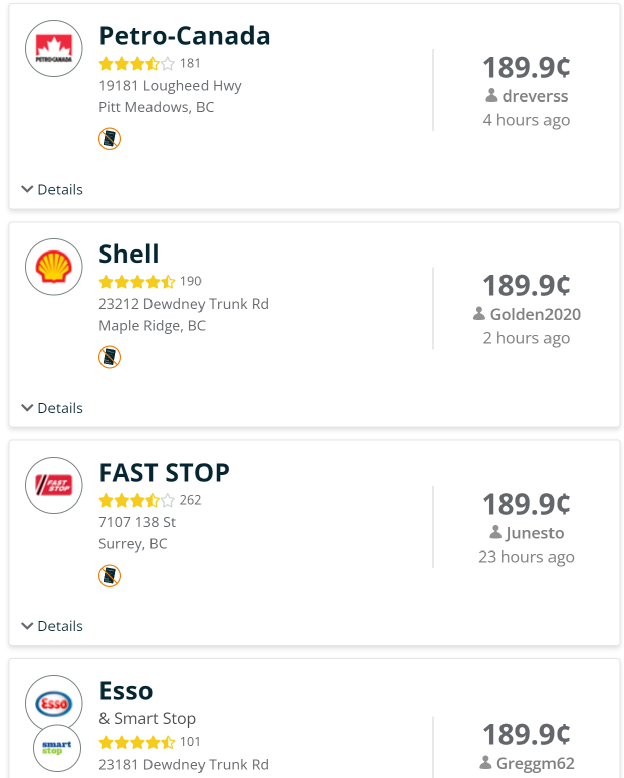
Task: Click the Shell brand logo
Action: tap(54, 267)
